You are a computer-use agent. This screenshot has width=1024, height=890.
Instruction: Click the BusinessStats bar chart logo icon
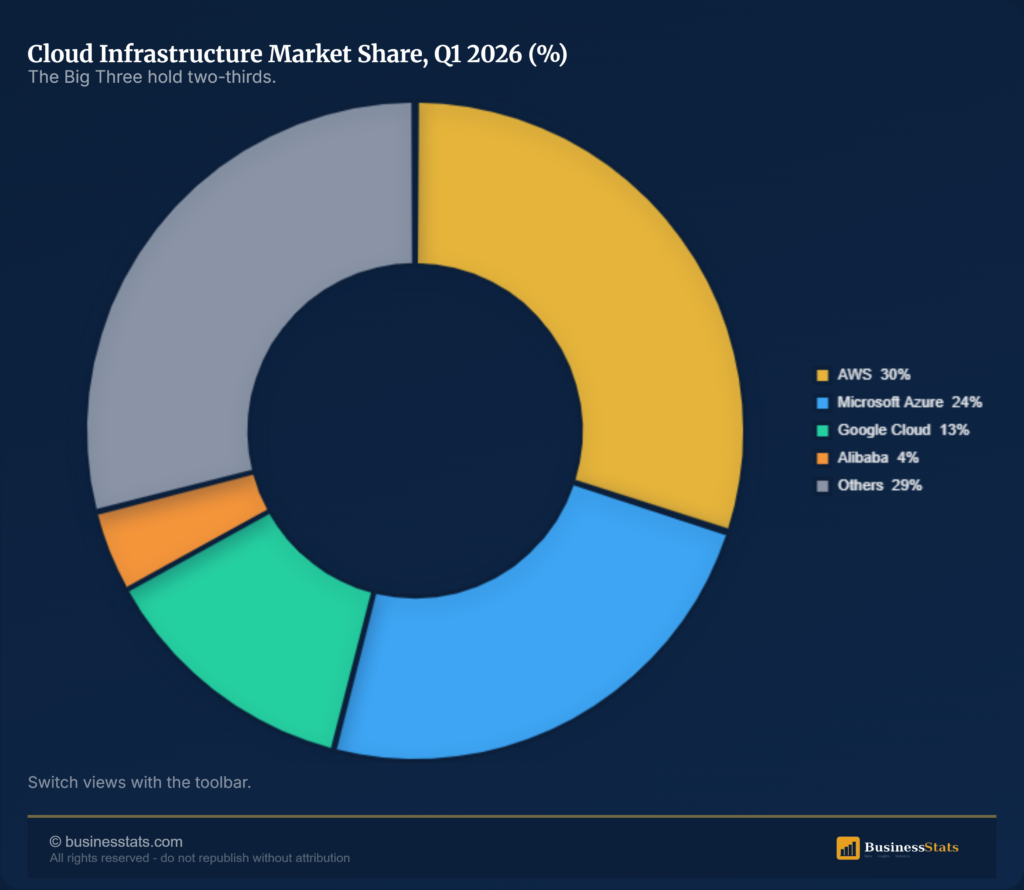[848, 848]
